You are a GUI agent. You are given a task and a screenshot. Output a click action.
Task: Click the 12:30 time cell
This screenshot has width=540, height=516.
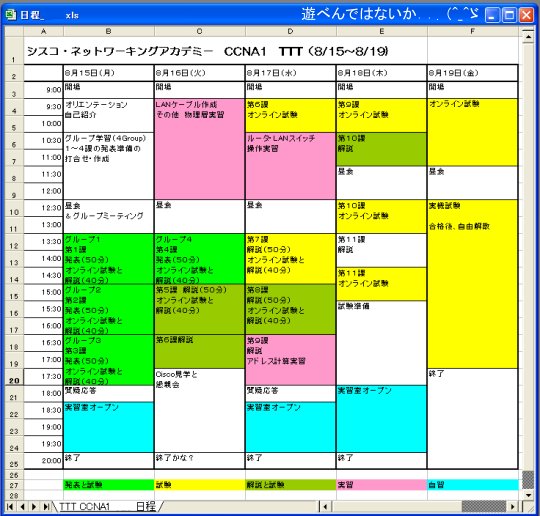(x=43, y=208)
